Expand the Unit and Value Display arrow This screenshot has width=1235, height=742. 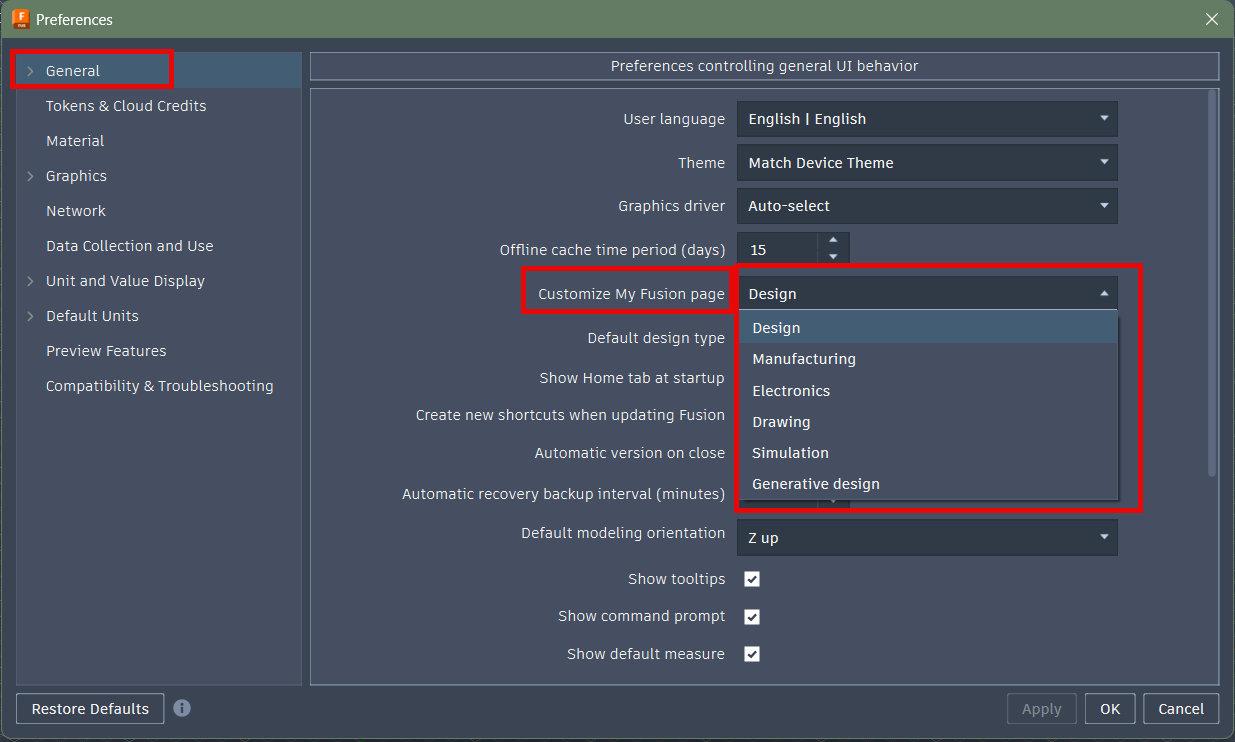click(30, 281)
